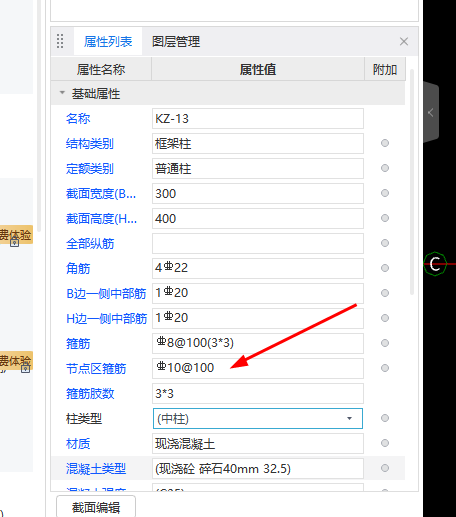Viewport: 456px width, 517px height.
Task: Toggle the 附加 radio for 柱类型
Action: (x=385, y=418)
